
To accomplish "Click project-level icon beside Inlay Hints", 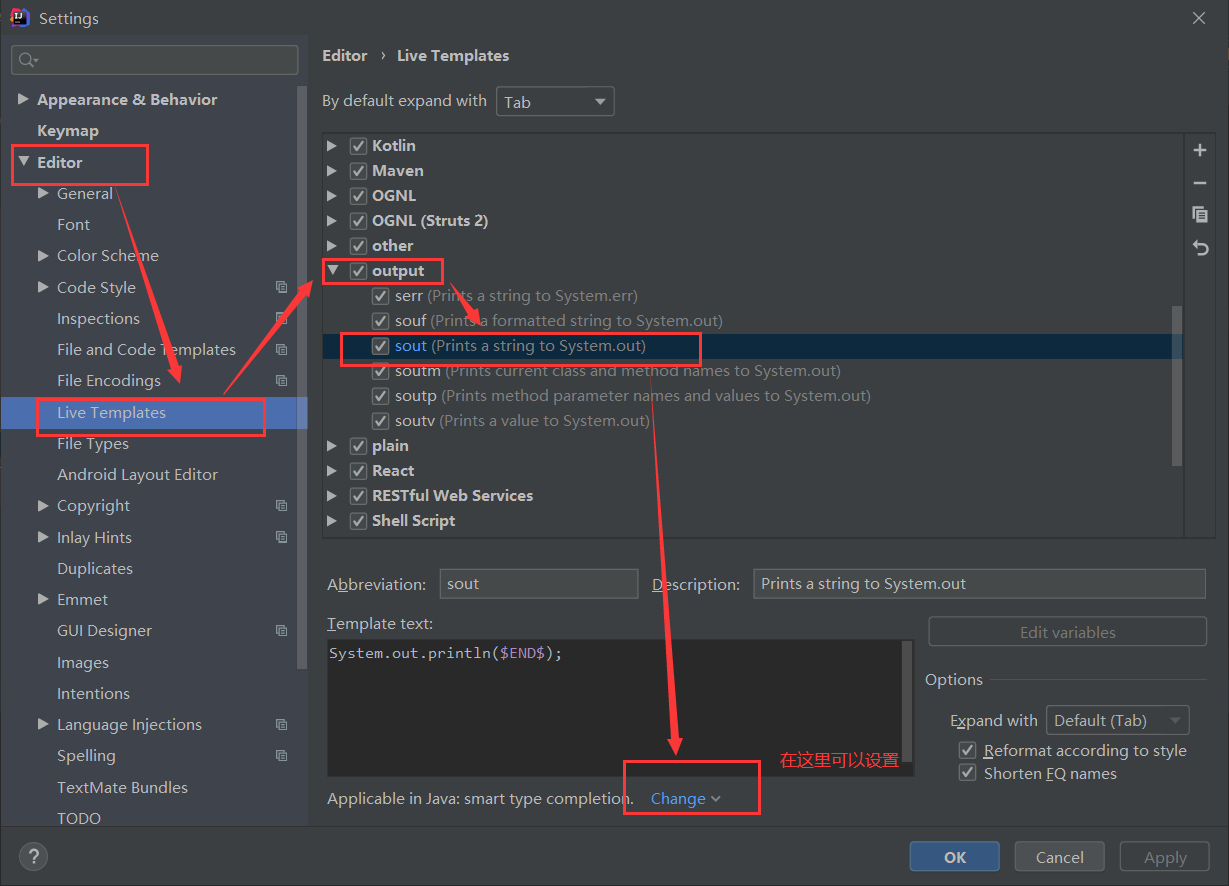I will [x=281, y=537].
